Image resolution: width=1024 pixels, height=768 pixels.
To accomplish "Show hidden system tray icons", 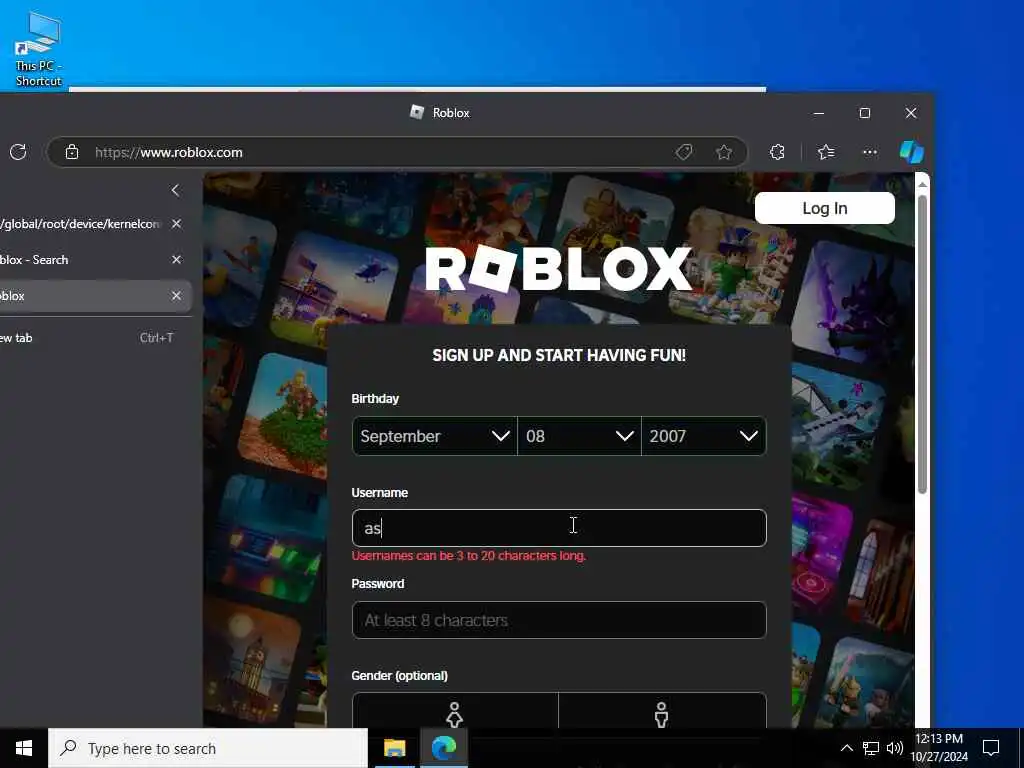I will tap(846, 748).
